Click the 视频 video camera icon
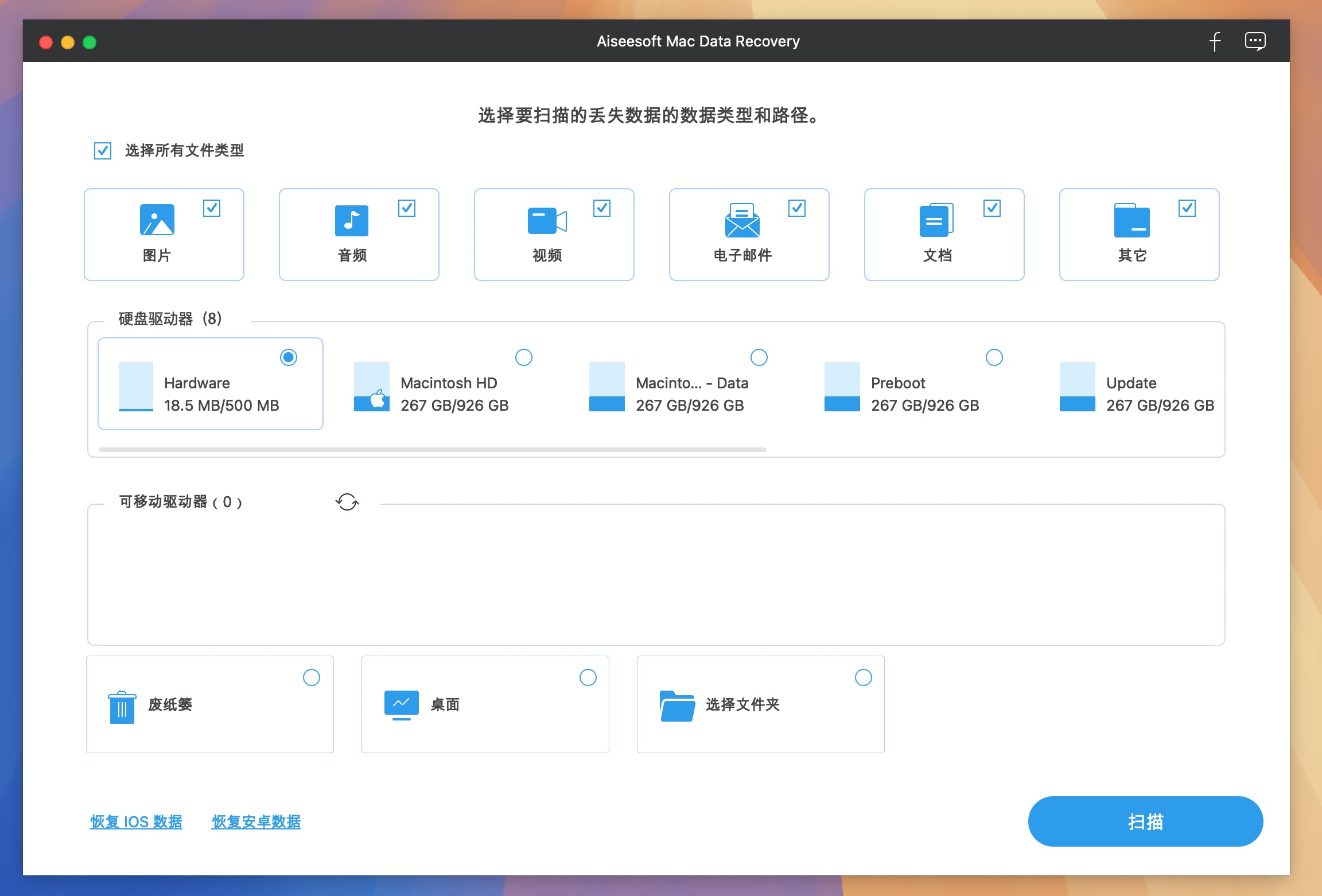The image size is (1322, 896). [x=547, y=221]
